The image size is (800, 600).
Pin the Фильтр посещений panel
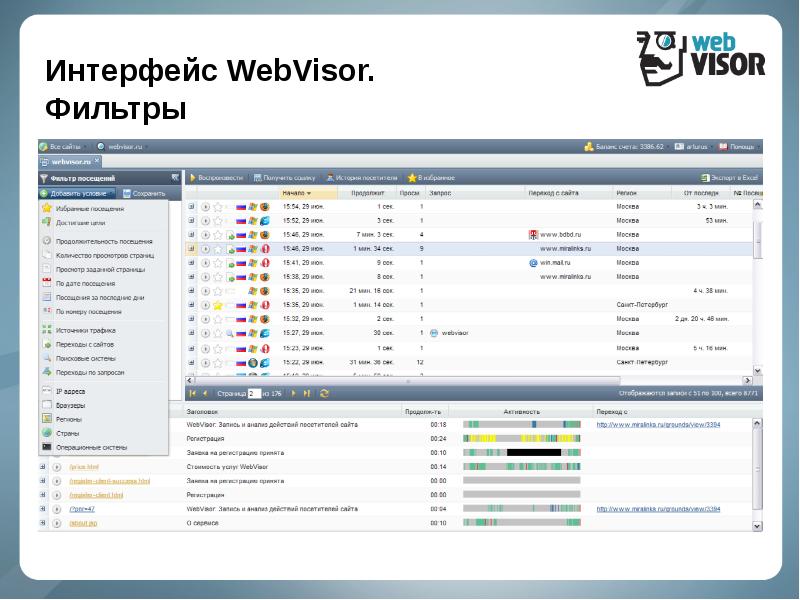pos(176,178)
